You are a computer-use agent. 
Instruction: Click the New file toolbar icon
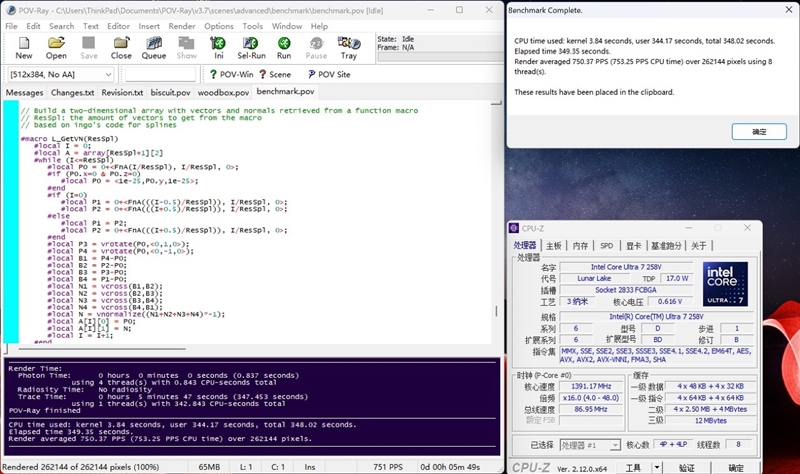tap(23, 47)
